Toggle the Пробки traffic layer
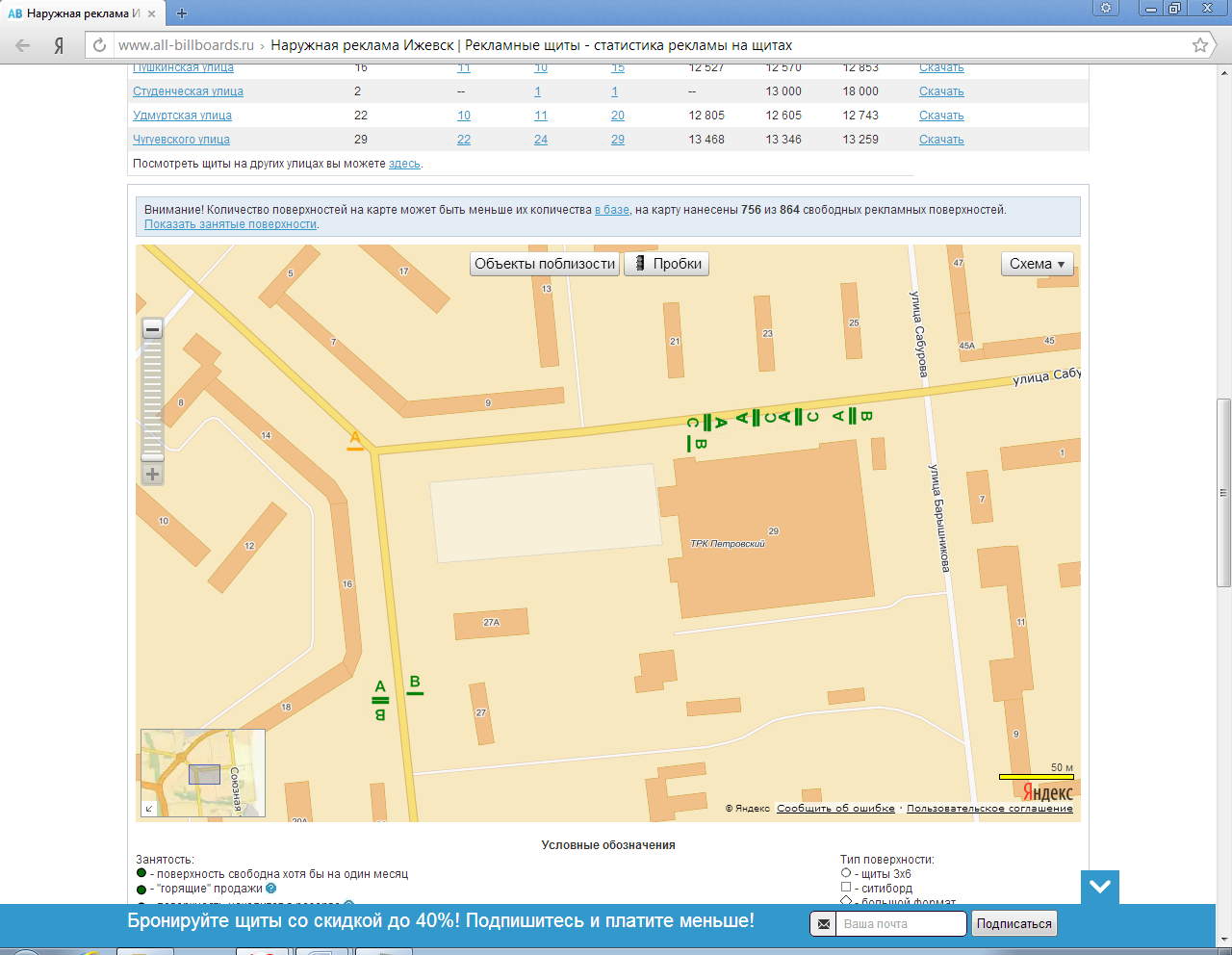 (667, 264)
